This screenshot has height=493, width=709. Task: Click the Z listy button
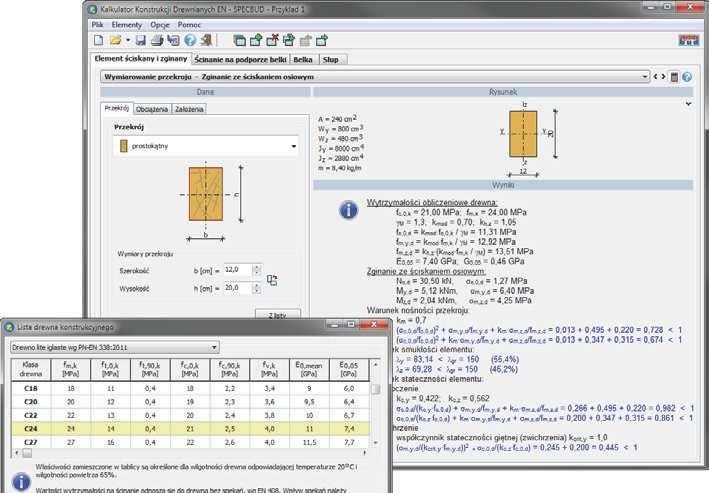(278, 315)
